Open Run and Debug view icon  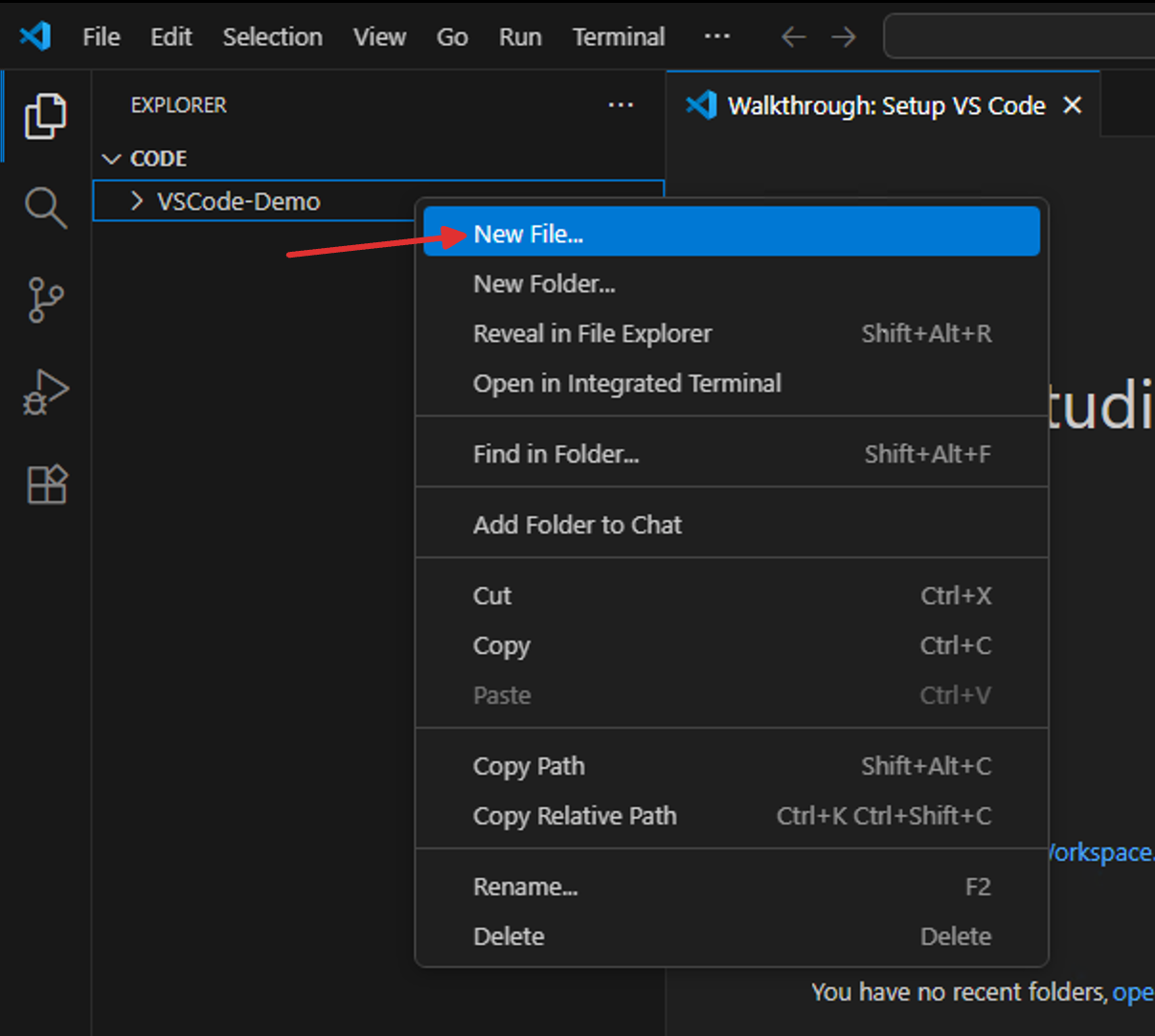pyautogui.click(x=45, y=392)
